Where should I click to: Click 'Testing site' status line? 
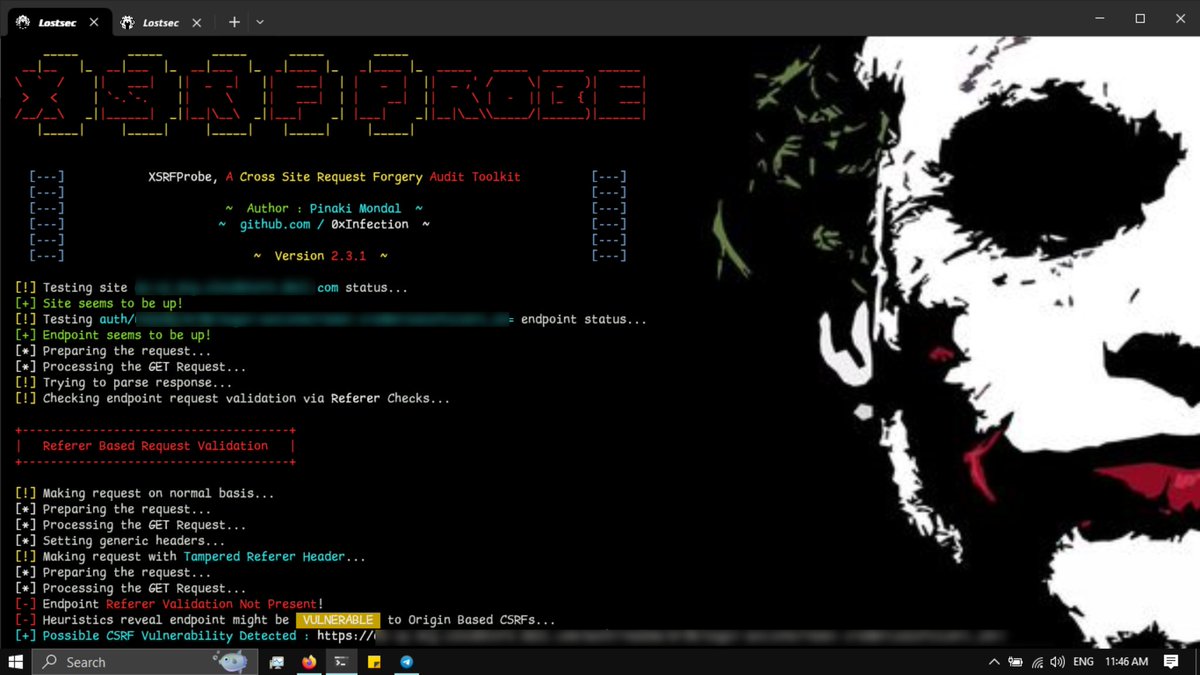[211, 288]
